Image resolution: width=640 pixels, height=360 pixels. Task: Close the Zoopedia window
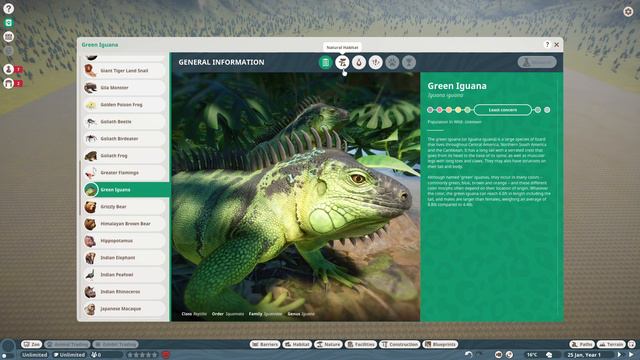click(556, 44)
